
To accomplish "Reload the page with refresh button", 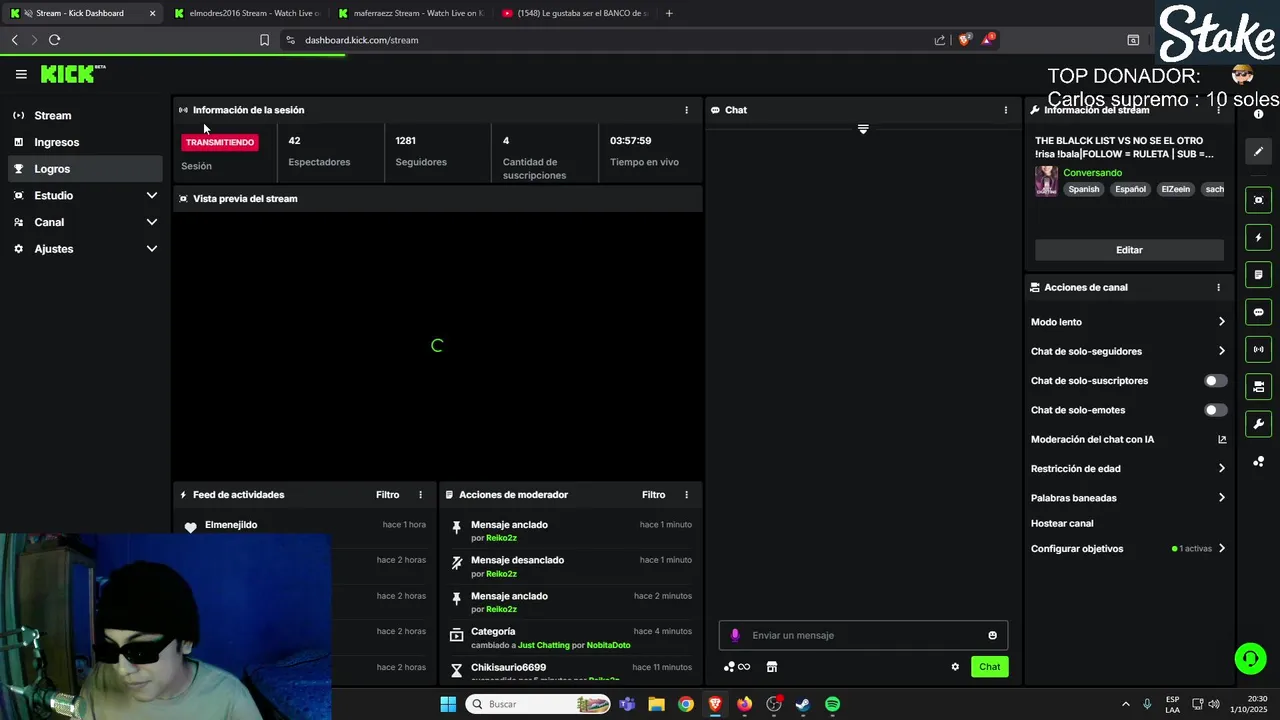I will point(54,40).
